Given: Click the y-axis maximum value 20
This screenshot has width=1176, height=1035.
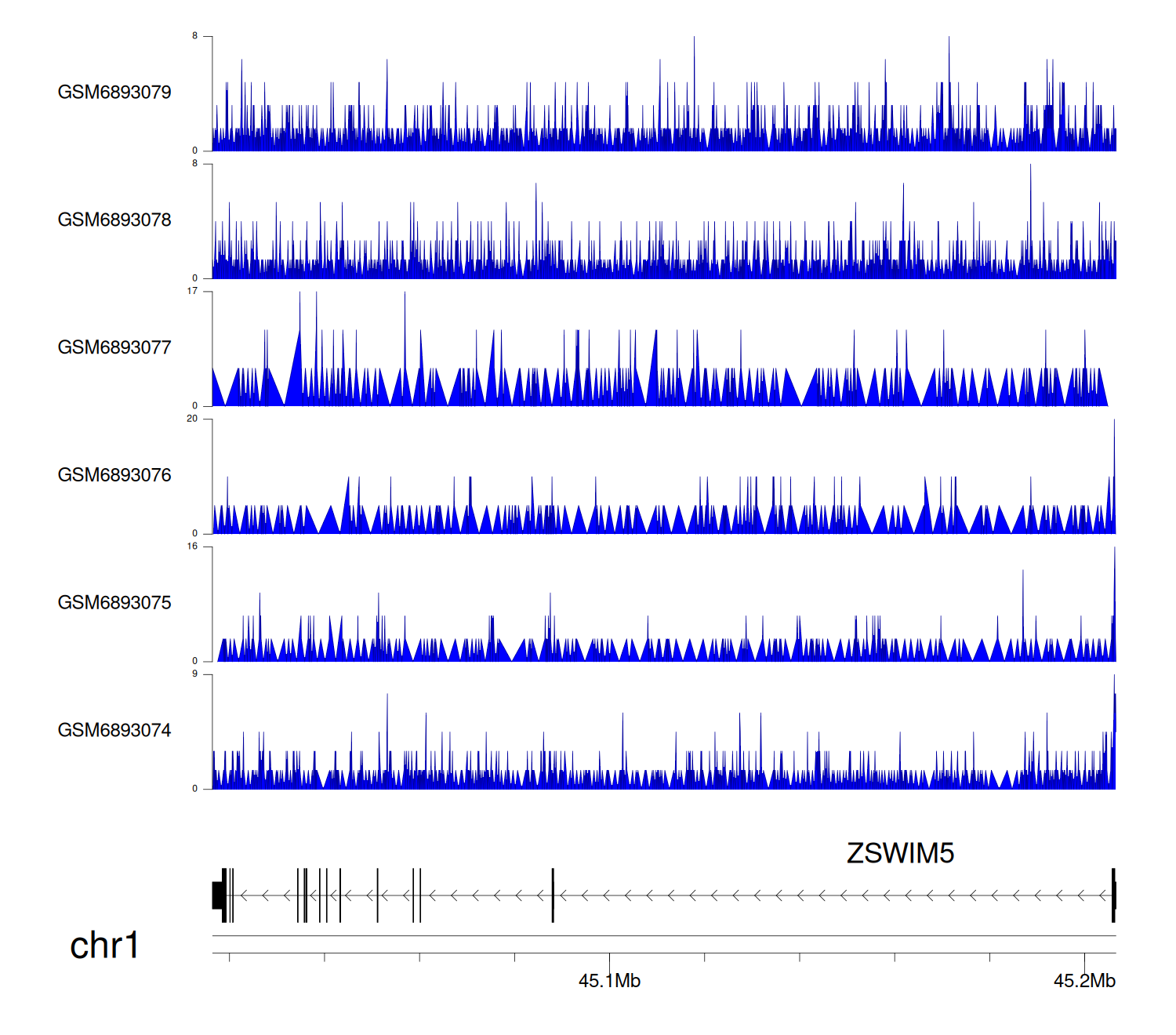Looking at the screenshot, I should (x=192, y=419).
